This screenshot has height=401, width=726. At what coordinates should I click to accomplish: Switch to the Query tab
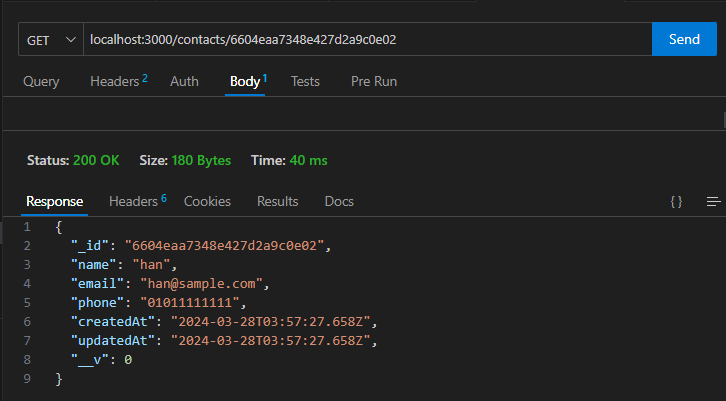tap(41, 81)
